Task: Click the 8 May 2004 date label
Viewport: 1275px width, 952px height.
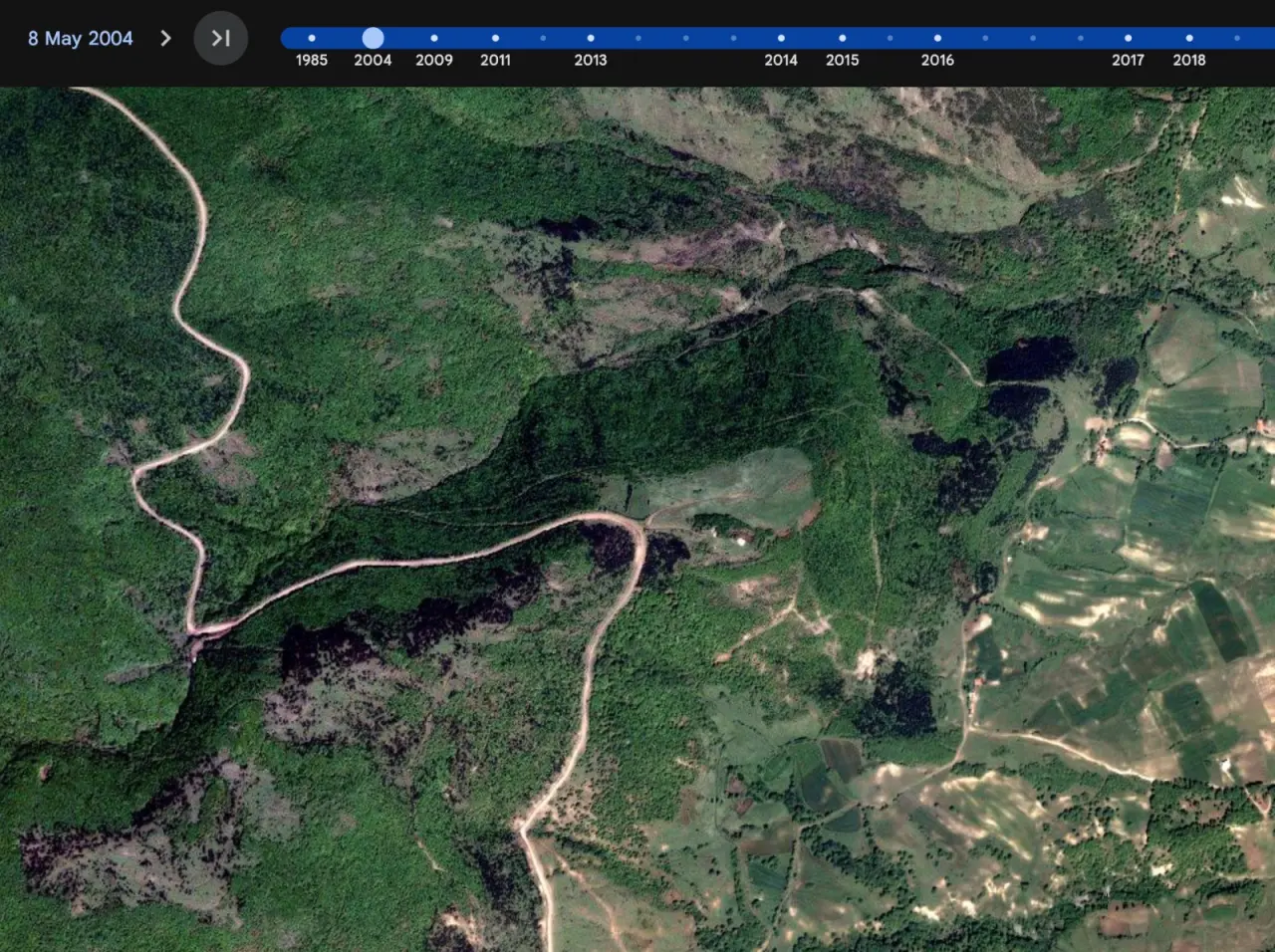Action: click(x=80, y=38)
